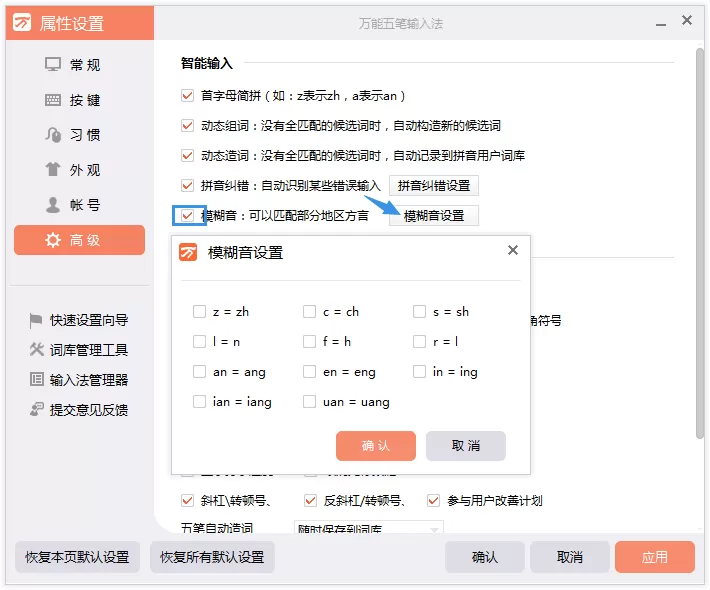This screenshot has height=590, width=710.
Task: Click the flag icon for 快速设置向导
Action: pos(36,320)
